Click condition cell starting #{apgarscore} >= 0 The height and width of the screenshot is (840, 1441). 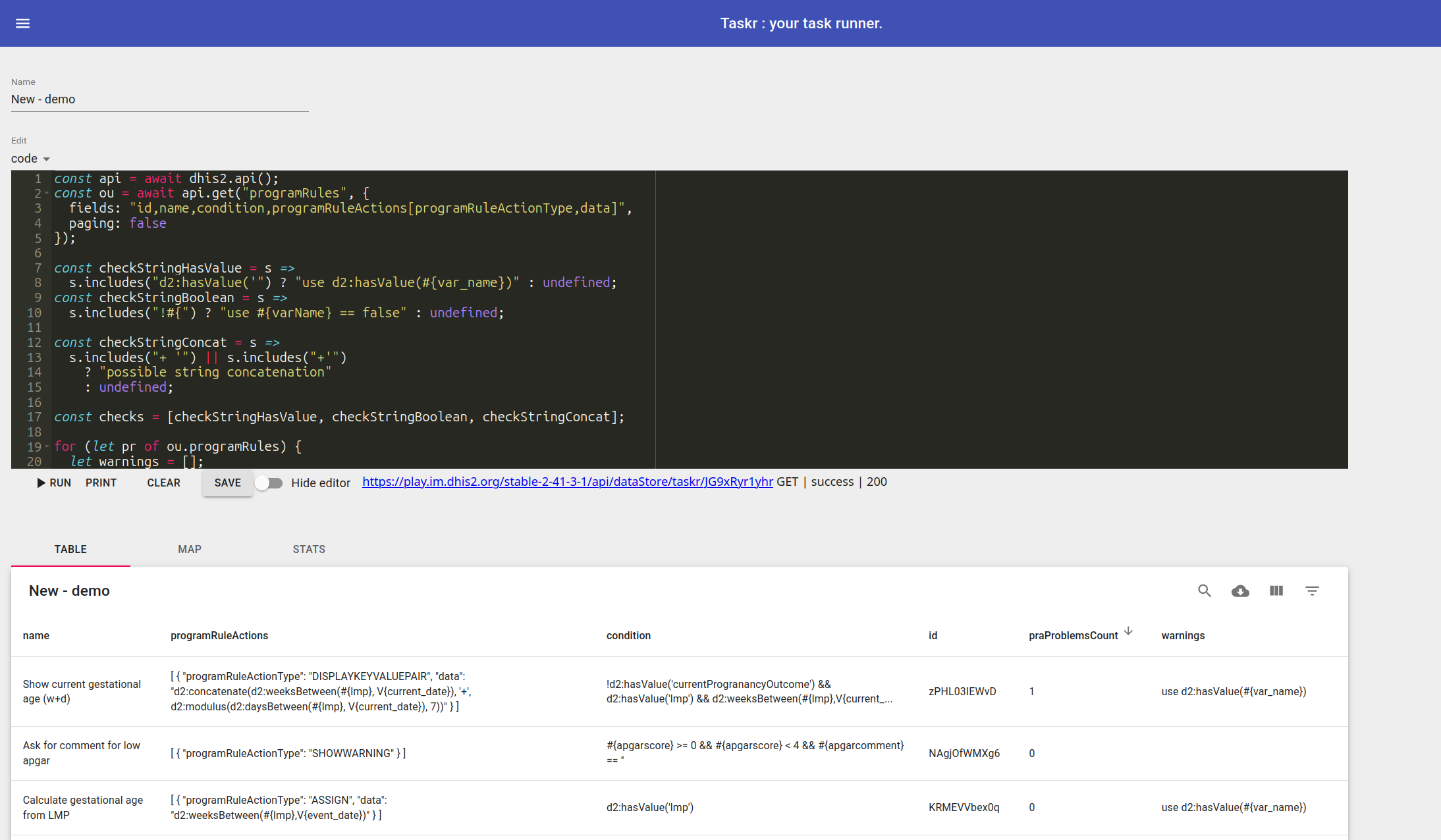pyautogui.click(x=755, y=753)
